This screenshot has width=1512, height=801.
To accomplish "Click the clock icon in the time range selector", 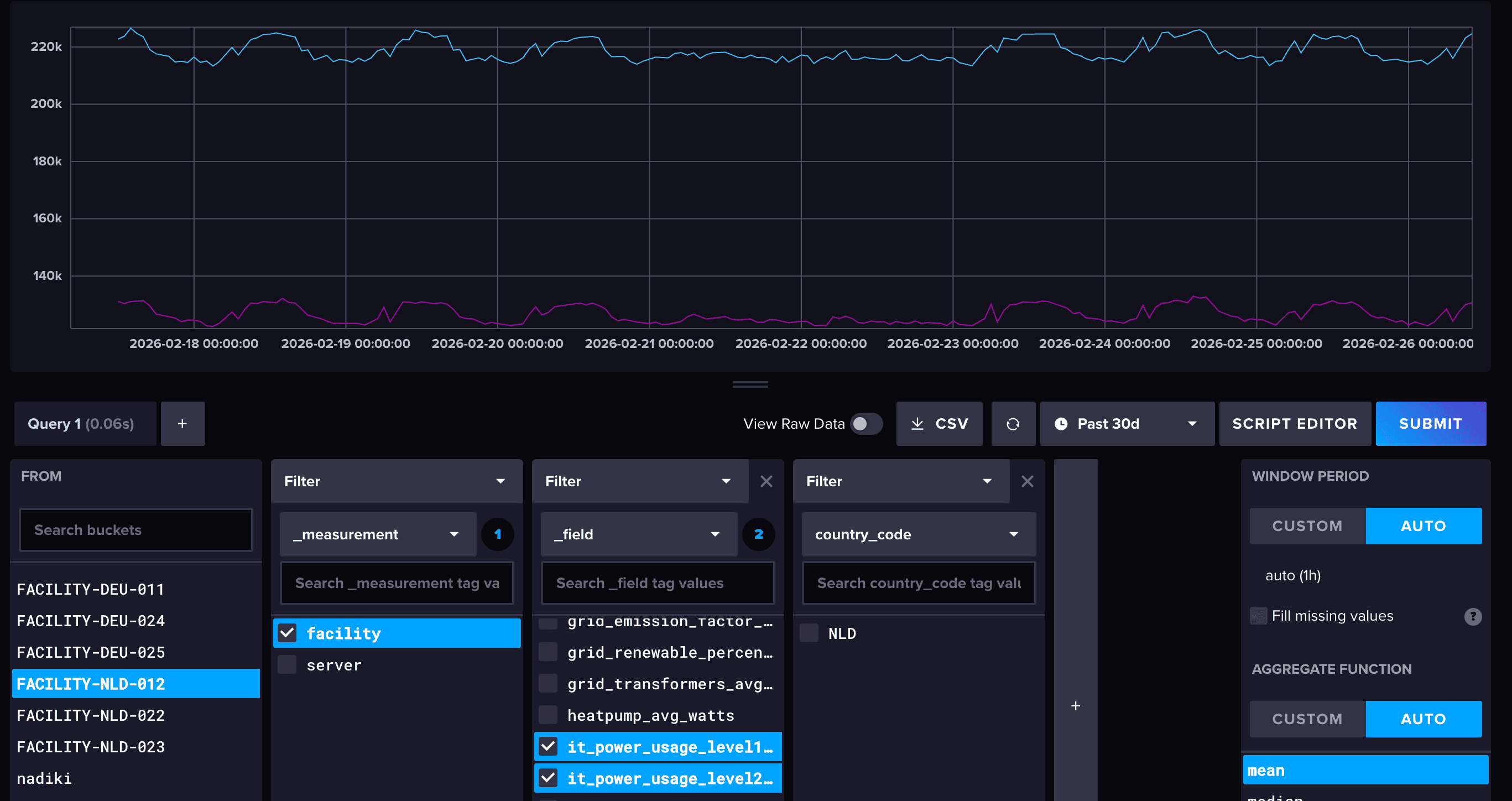I will click(1062, 423).
